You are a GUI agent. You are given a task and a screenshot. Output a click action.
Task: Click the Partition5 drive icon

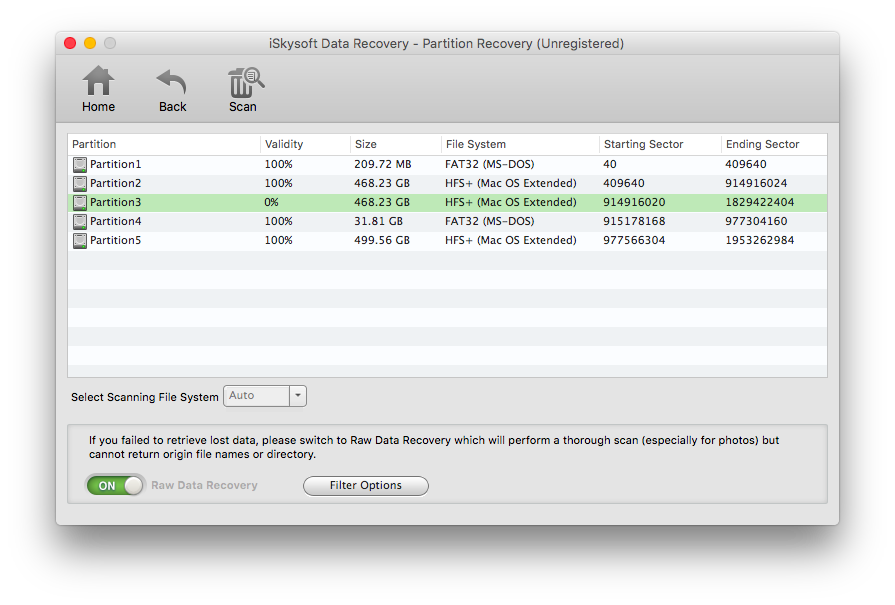(80, 241)
